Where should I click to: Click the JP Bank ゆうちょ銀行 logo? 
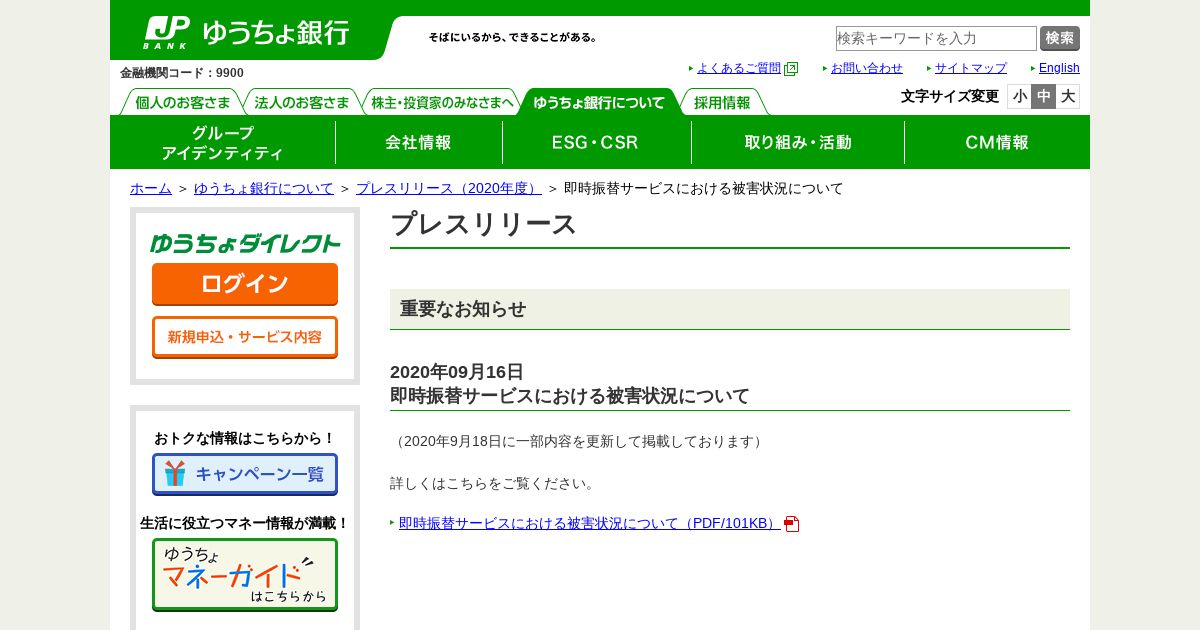point(246,32)
